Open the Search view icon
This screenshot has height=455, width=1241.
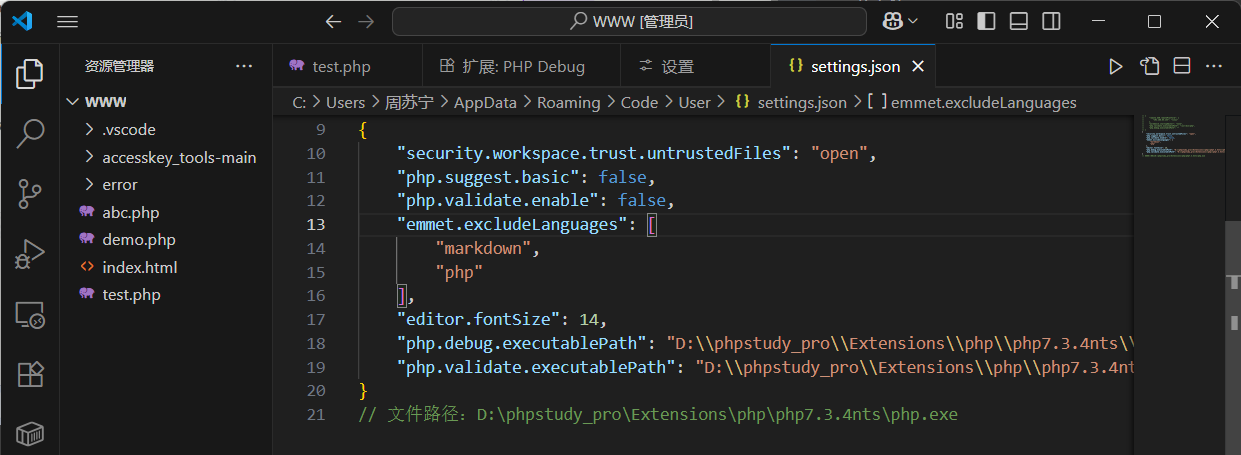pos(30,133)
